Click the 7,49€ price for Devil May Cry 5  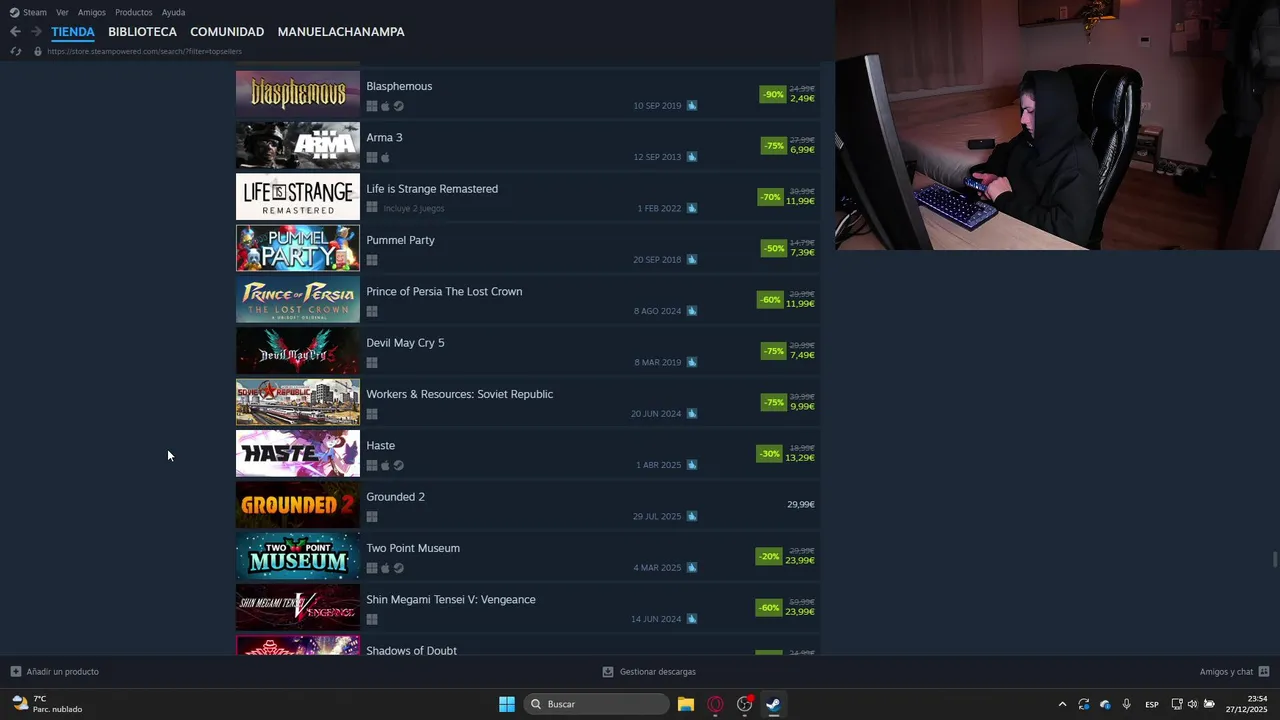[x=802, y=355]
